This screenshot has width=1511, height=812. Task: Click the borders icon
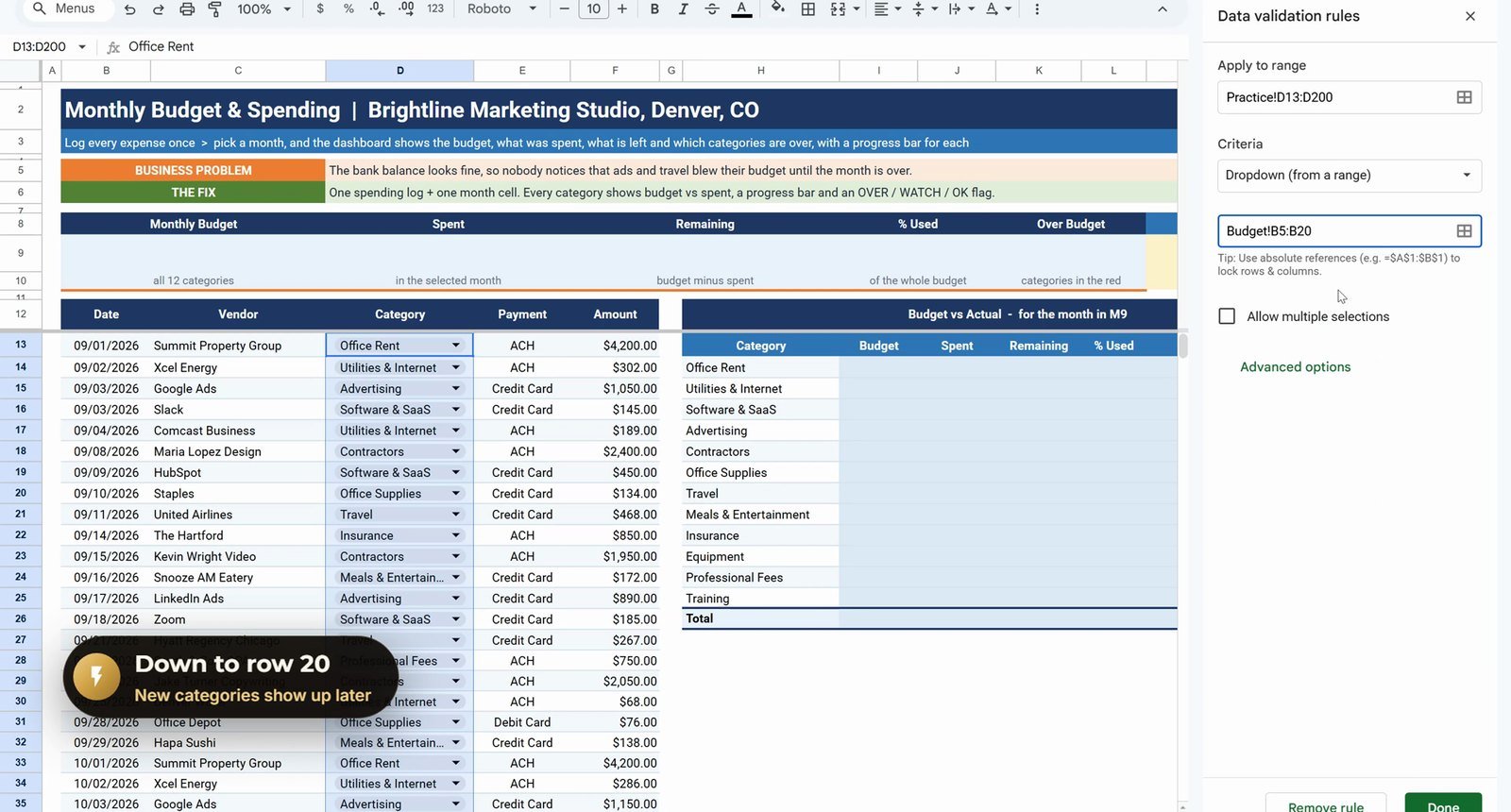pos(808,8)
